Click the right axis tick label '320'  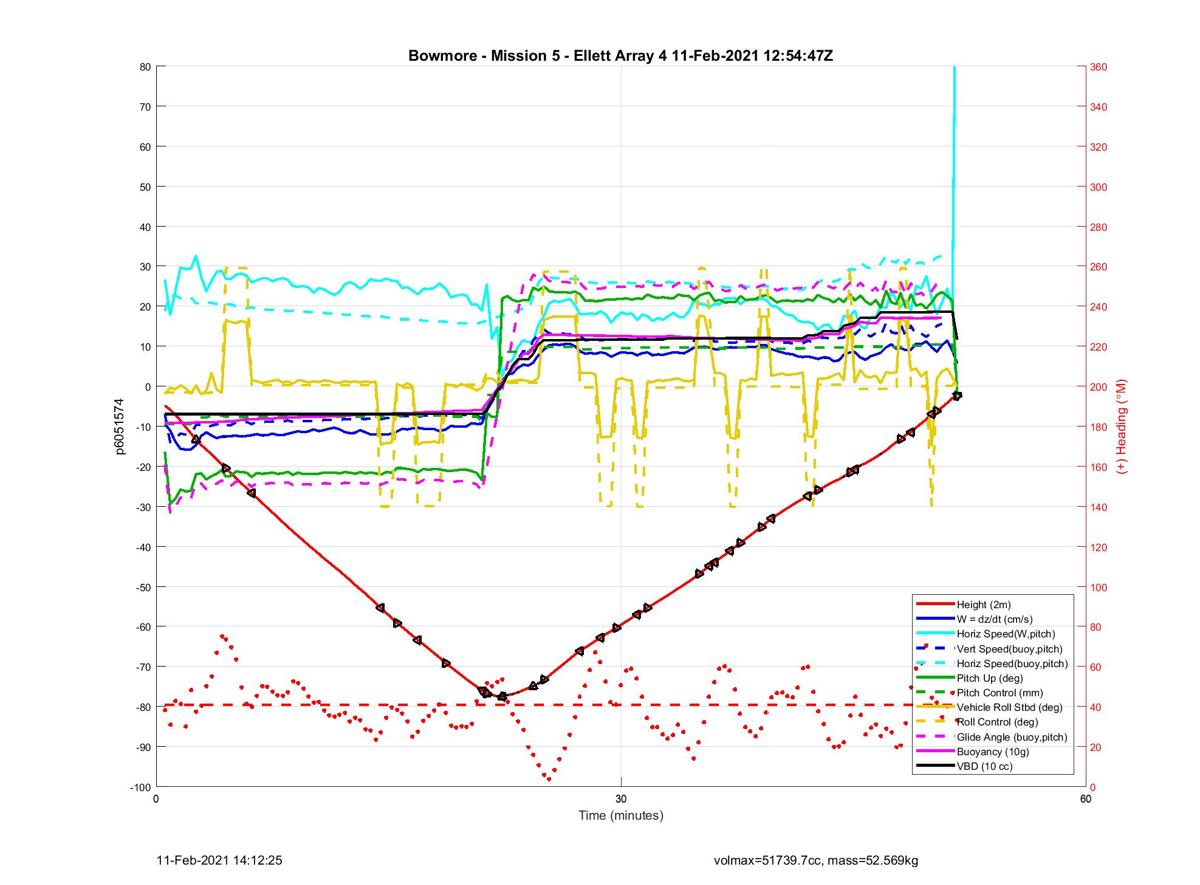(1100, 147)
